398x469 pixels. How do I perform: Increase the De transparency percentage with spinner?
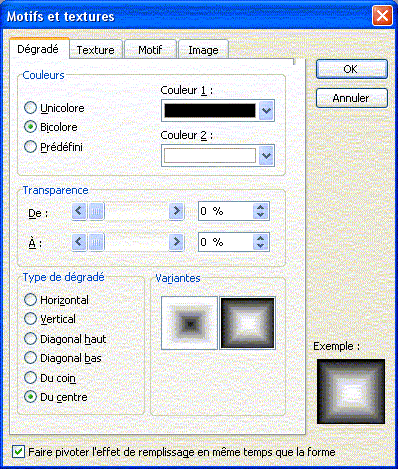coord(260,207)
